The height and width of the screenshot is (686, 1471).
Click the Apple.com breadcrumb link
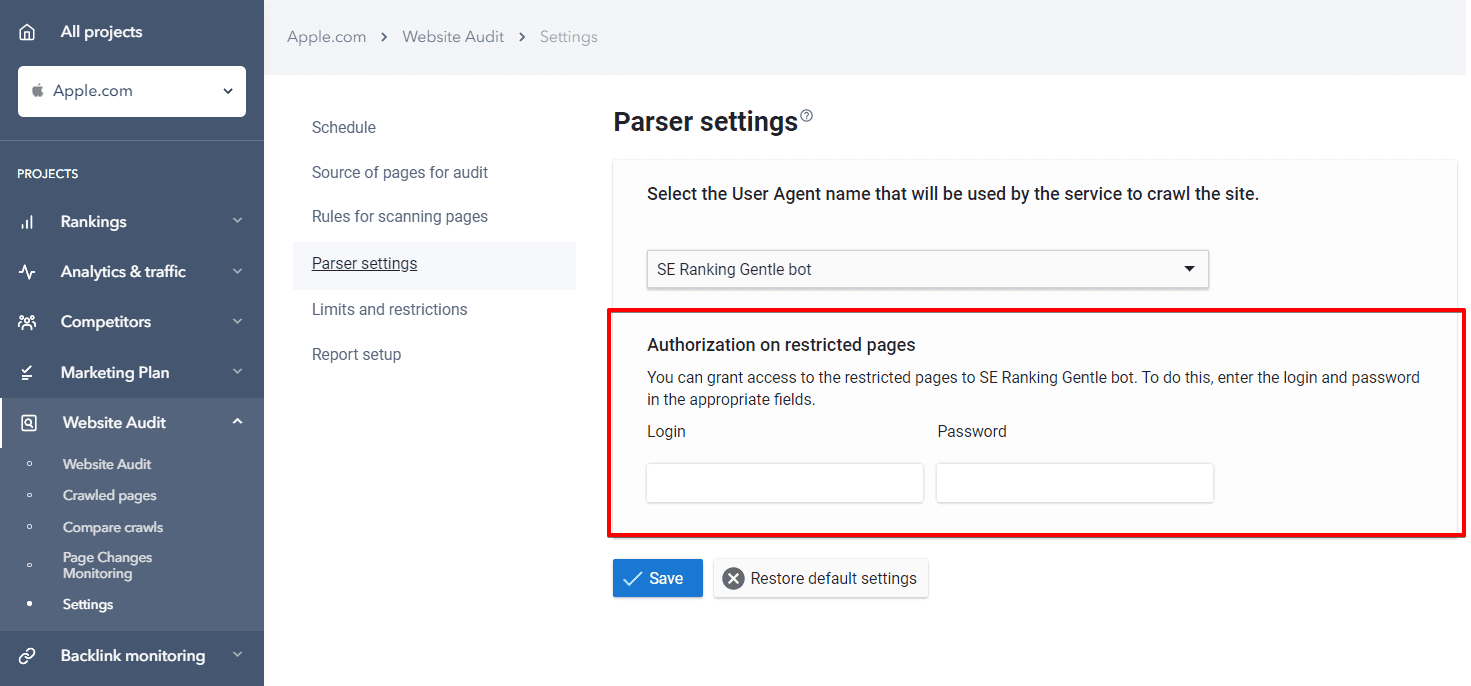pos(327,37)
